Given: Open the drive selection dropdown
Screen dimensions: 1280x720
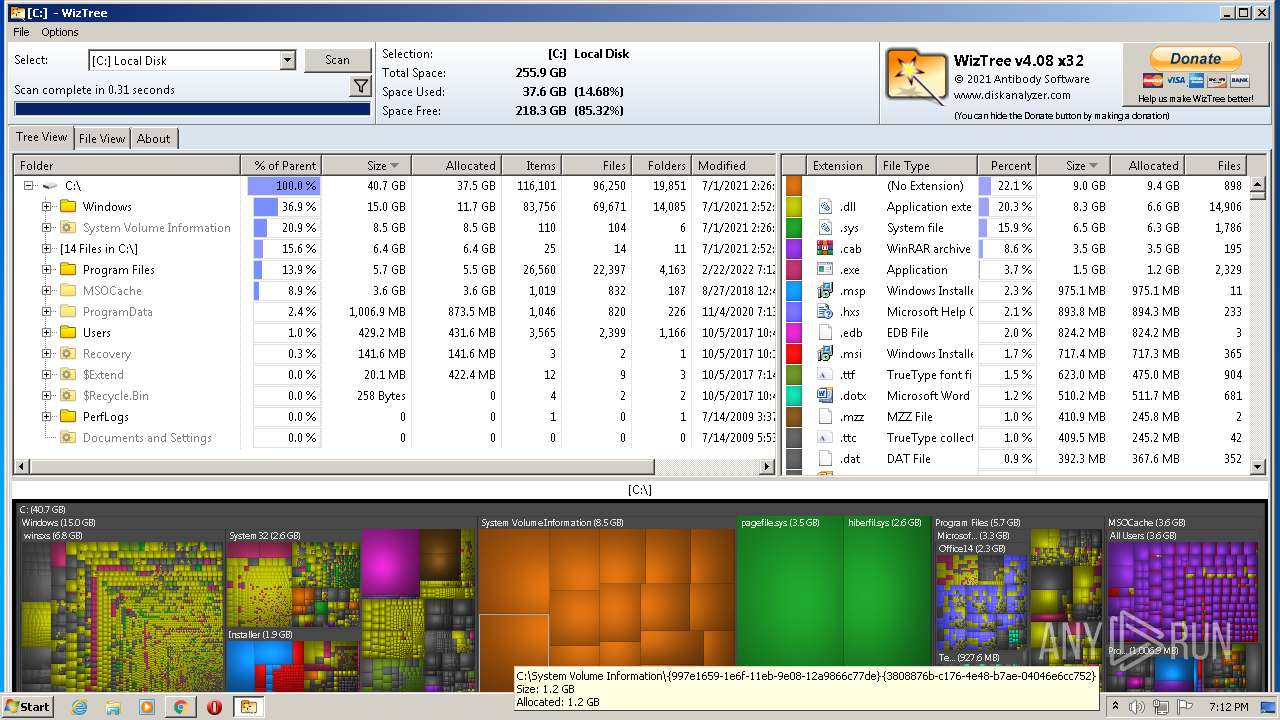Looking at the screenshot, I should 288,60.
